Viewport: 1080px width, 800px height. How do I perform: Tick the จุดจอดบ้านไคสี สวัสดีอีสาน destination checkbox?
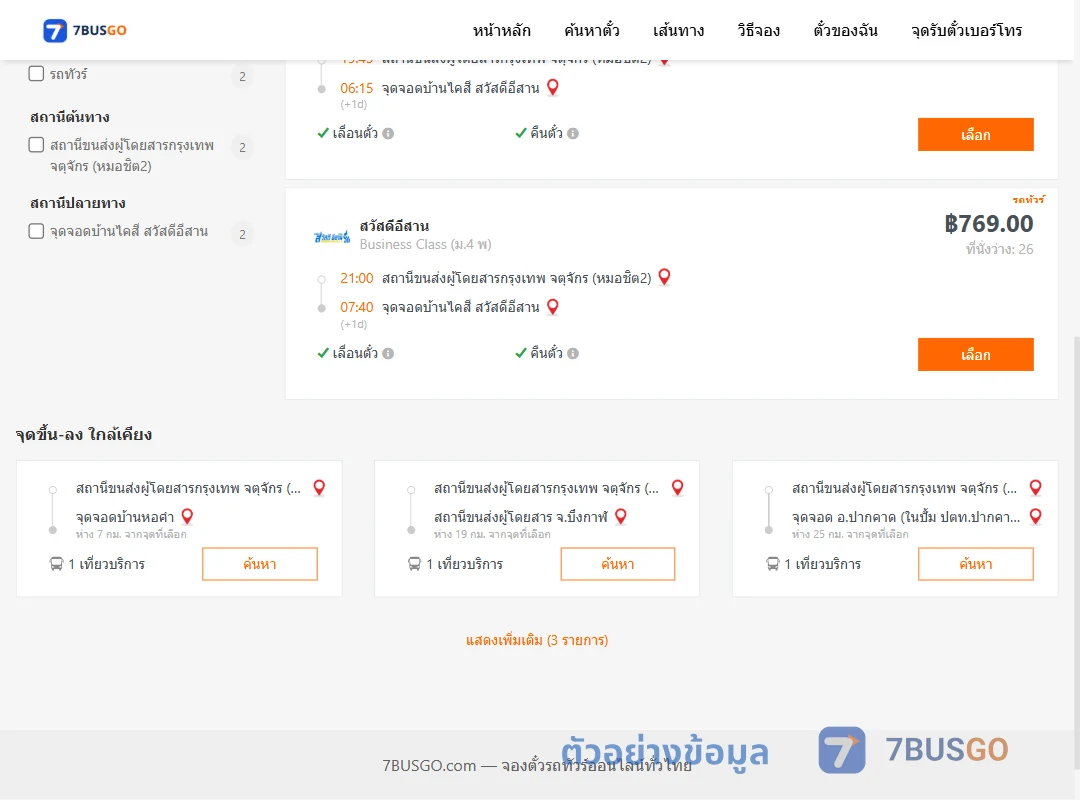click(37, 231)
